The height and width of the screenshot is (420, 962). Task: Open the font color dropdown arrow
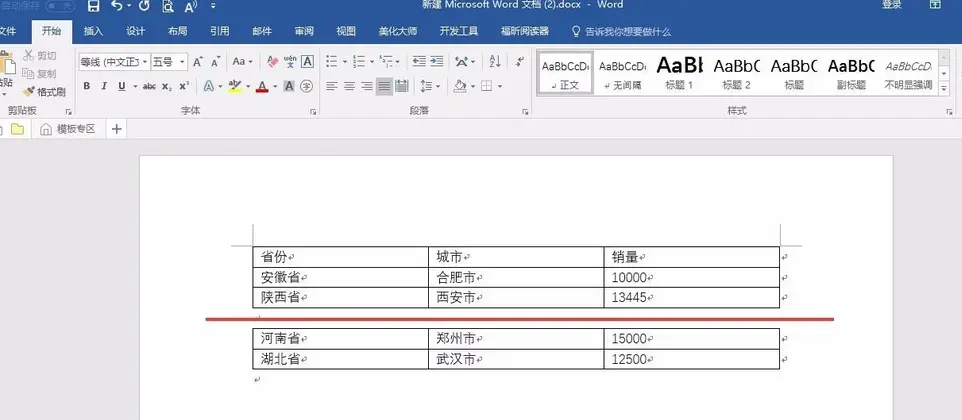tap(275, 86)
